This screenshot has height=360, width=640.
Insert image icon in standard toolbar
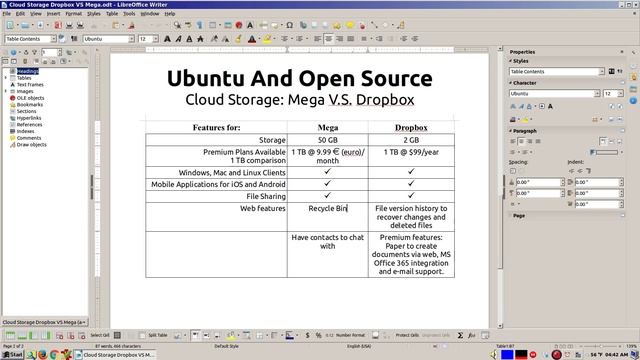click(228, 25)
